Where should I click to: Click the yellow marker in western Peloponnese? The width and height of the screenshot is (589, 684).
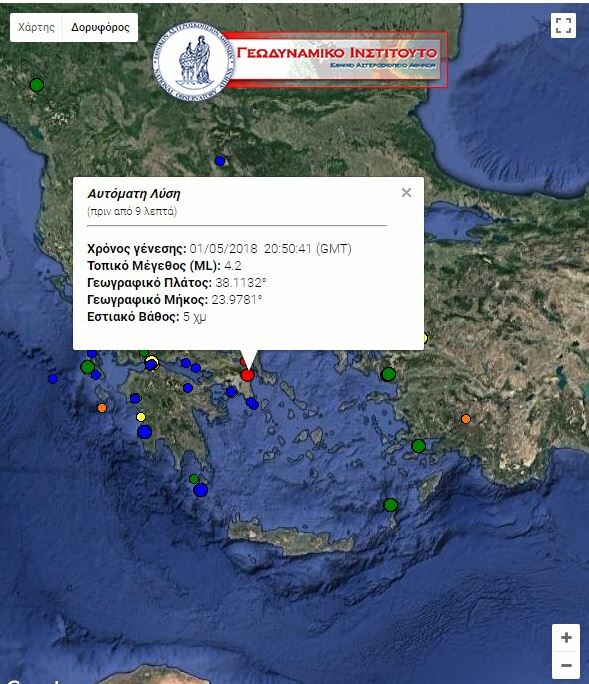tap(140, 417)
